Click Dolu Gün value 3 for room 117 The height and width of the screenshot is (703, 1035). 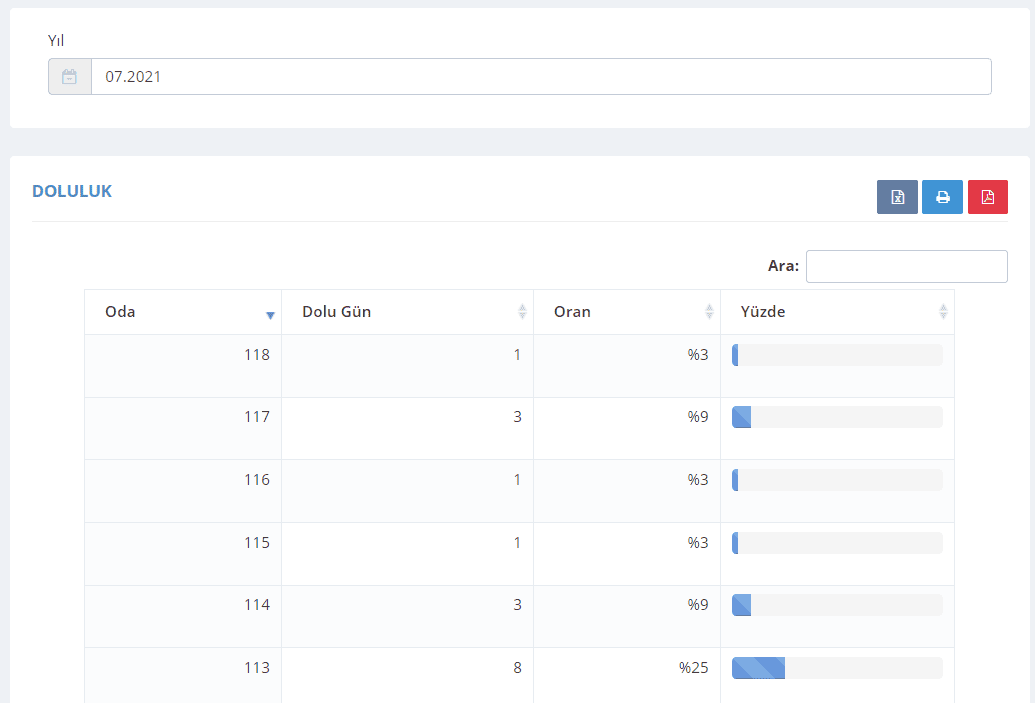point(518,417)
